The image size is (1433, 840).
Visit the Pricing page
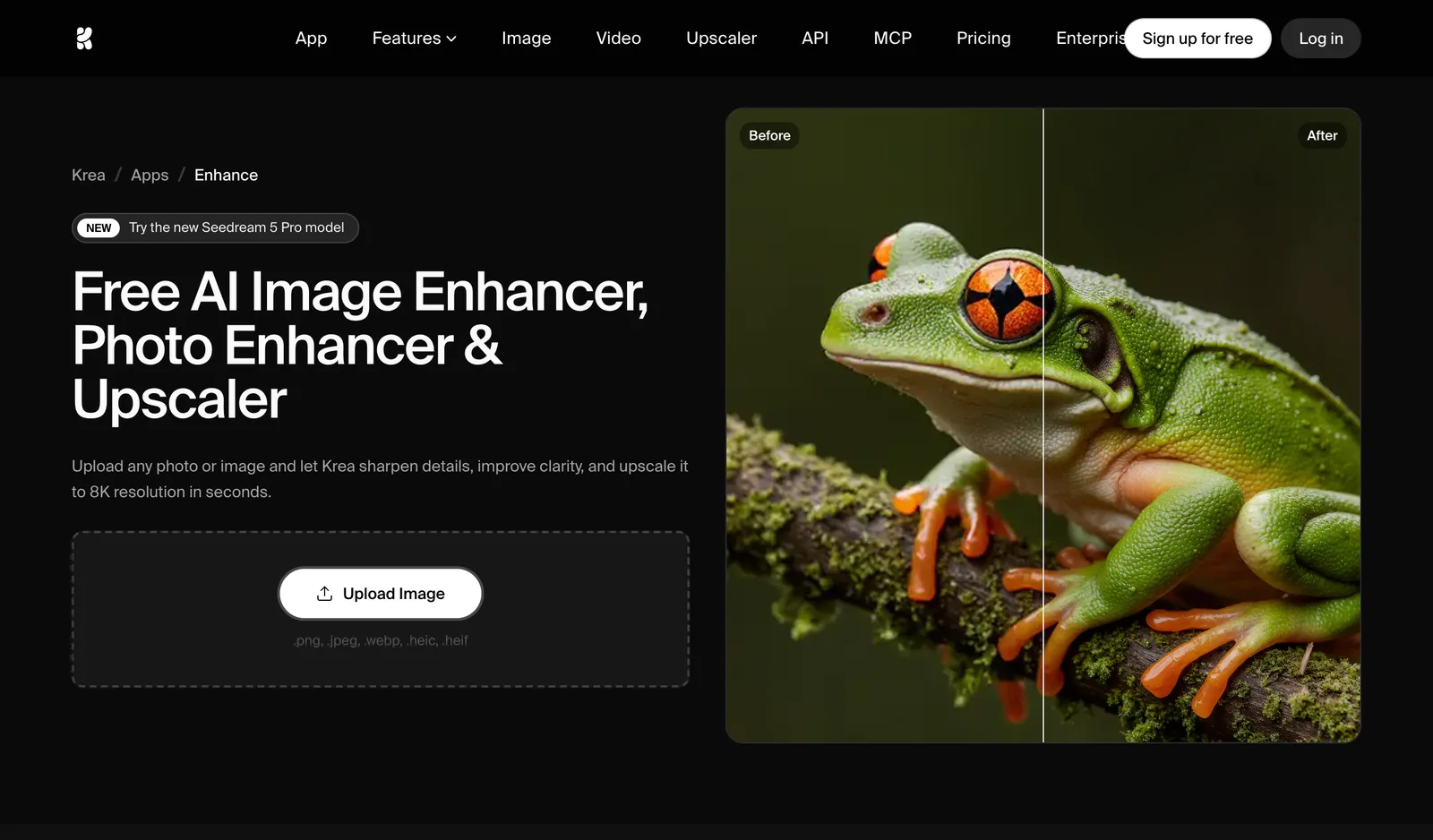tap(983, 39)
